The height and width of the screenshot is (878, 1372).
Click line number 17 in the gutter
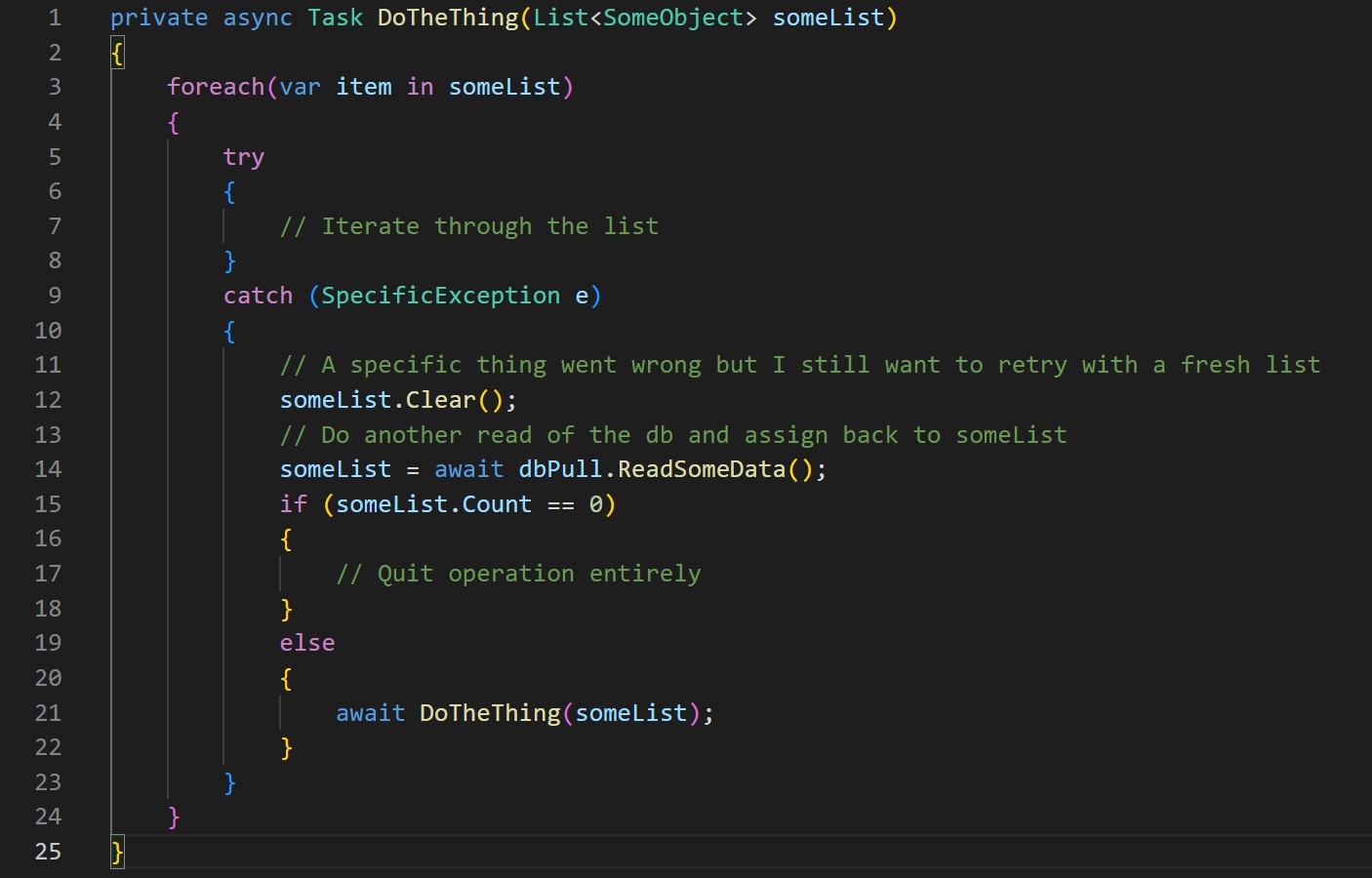(48, 574)
